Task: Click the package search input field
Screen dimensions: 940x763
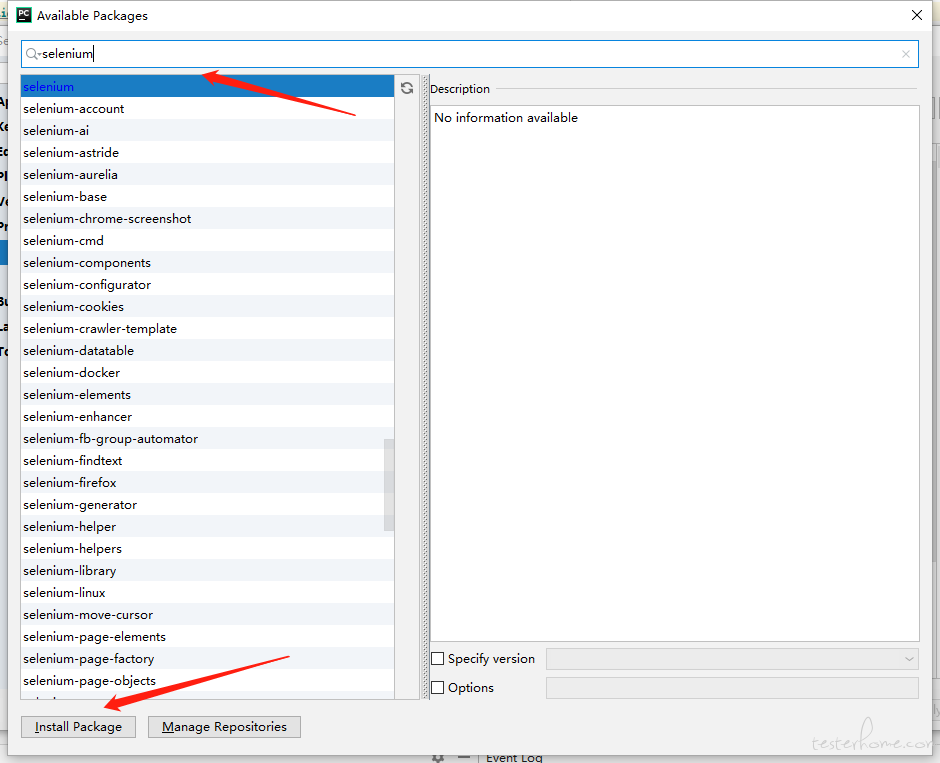Action: pos(469,54)
